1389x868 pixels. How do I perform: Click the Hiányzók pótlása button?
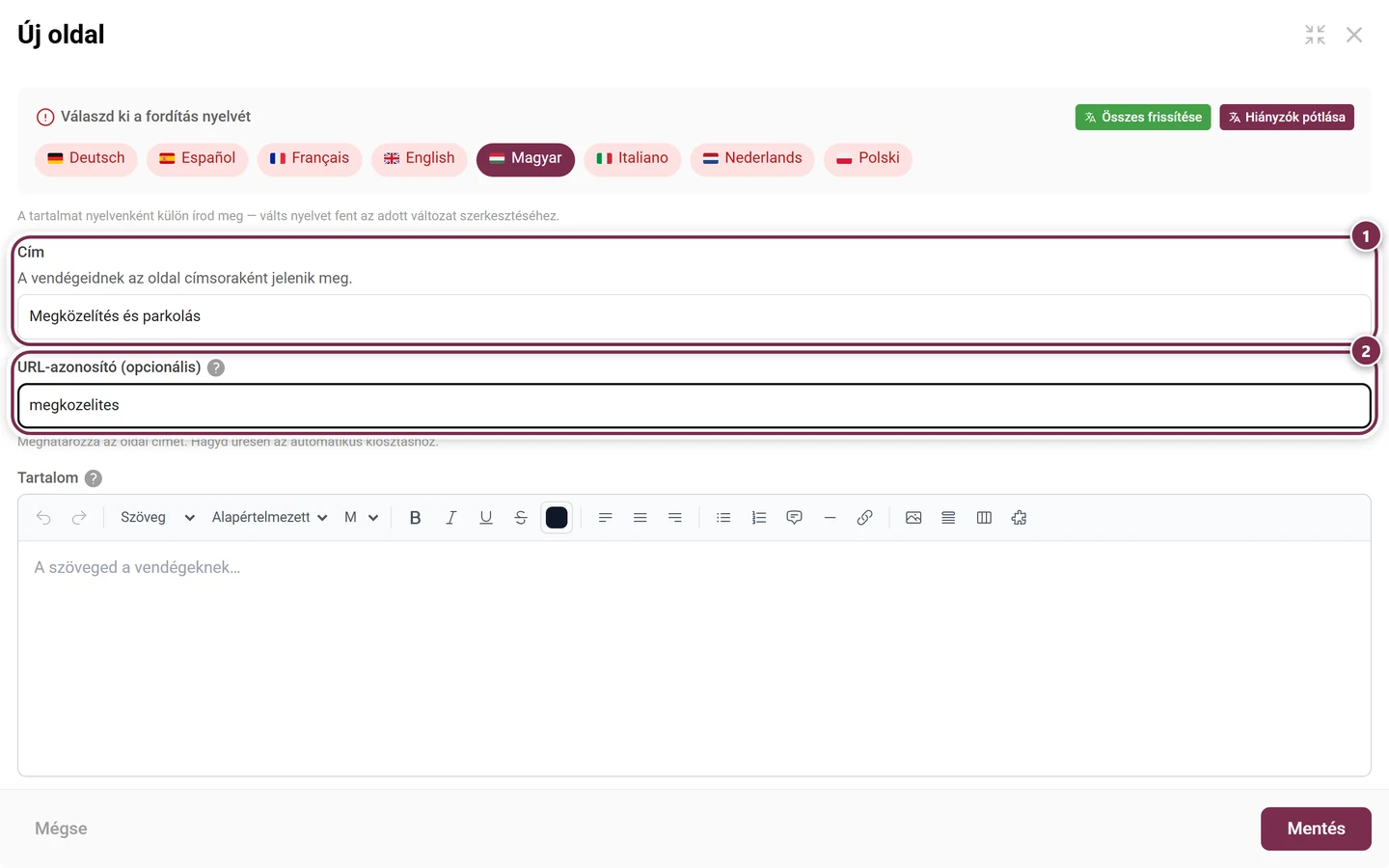coord(1287,117)
